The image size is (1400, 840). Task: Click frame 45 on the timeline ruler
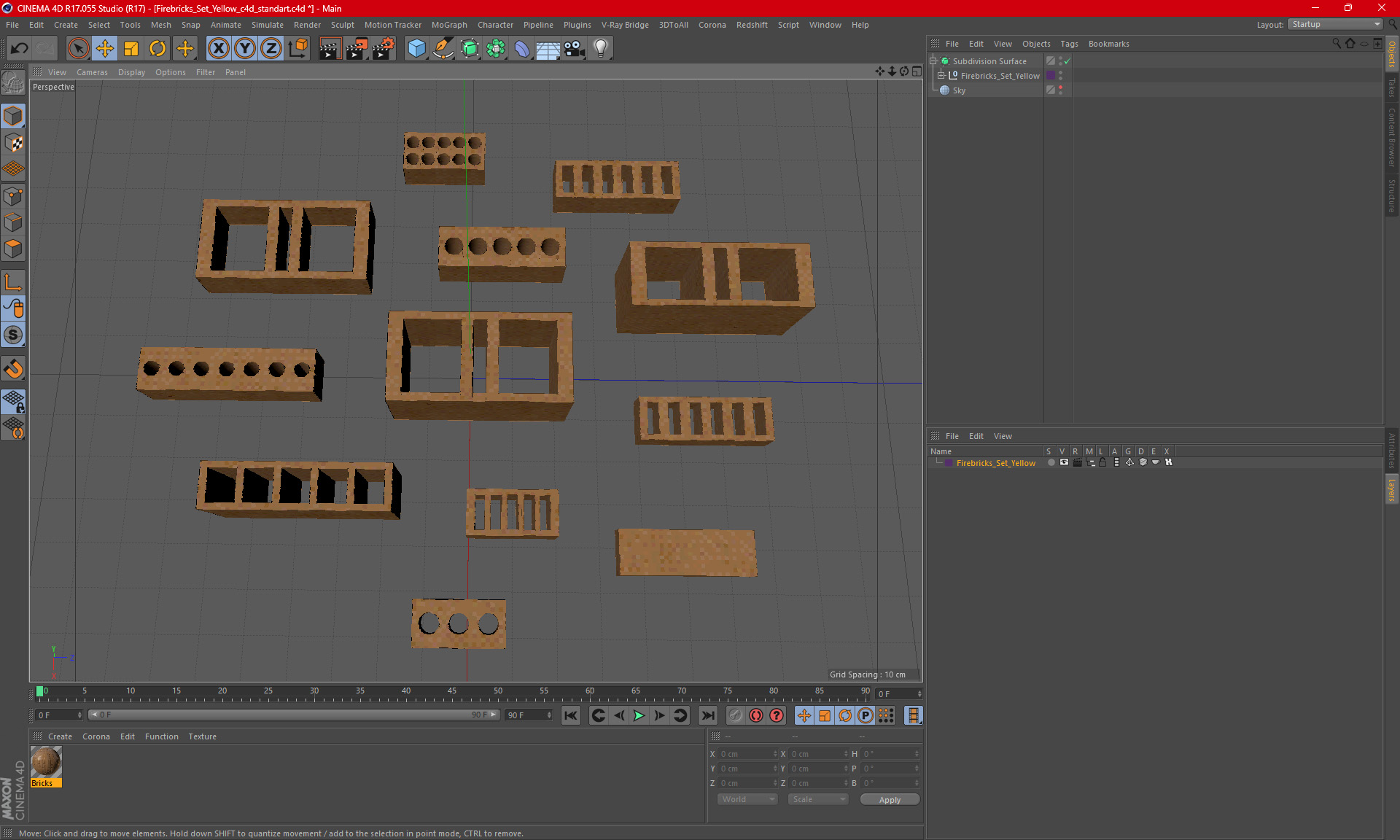pyautogui.click(x=452, y=691)
